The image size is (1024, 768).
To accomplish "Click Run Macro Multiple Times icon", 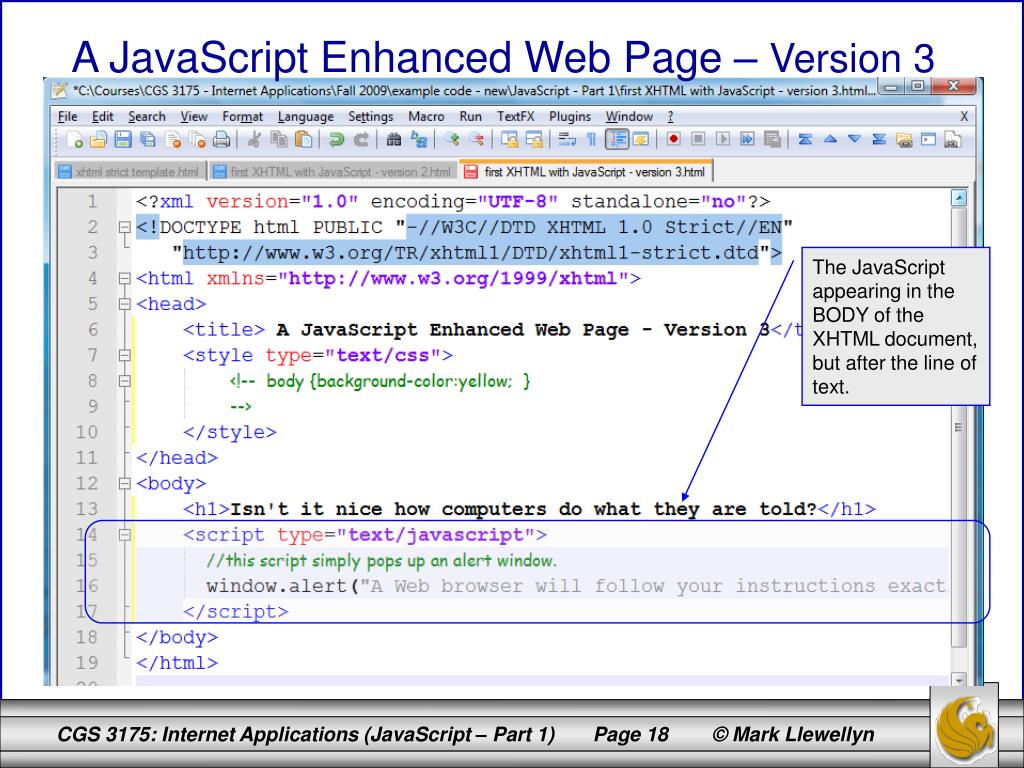I will coord(747,139).
